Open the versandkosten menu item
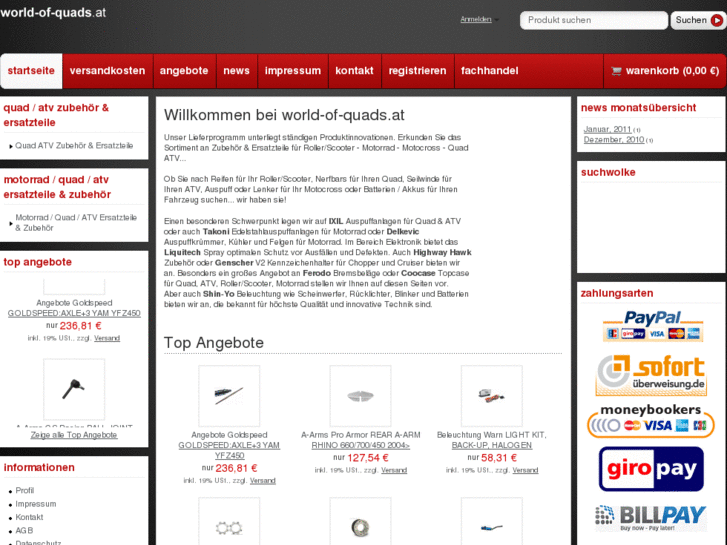 108,71
